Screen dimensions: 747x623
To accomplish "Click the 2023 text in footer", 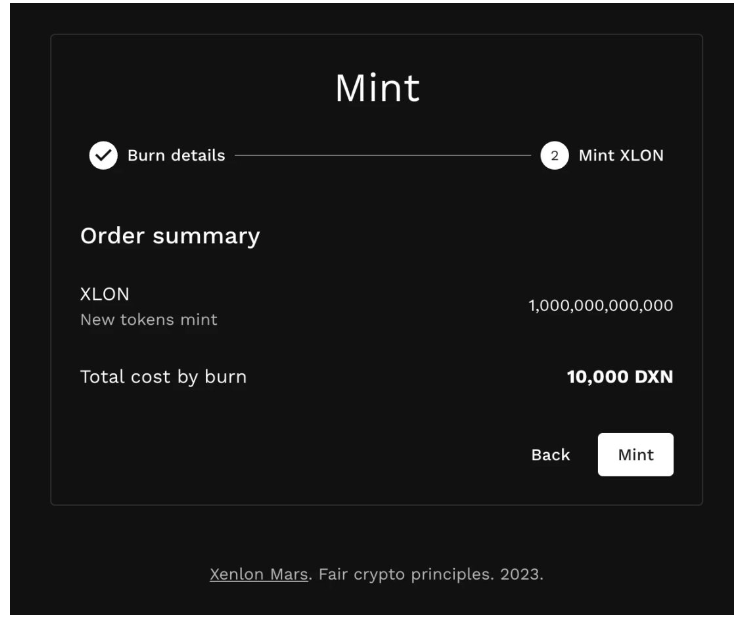I will [x=519, y=574].
